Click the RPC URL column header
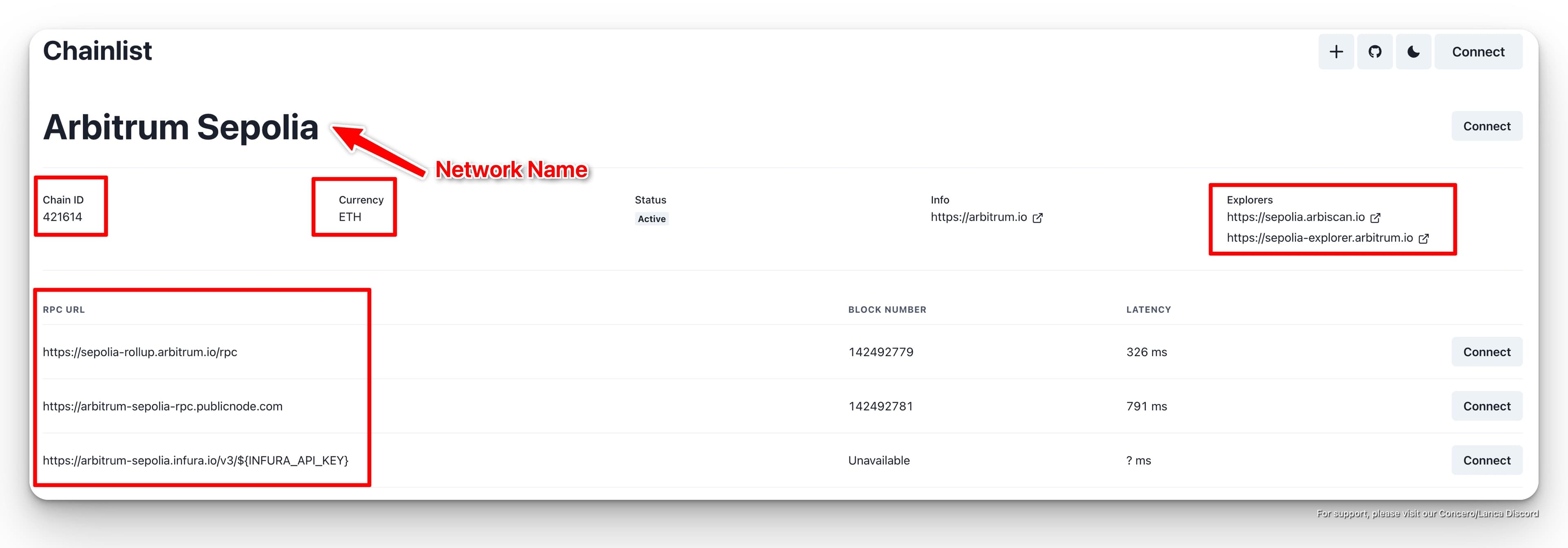This screenshot has height=548, width=1568. click(64, 310)
